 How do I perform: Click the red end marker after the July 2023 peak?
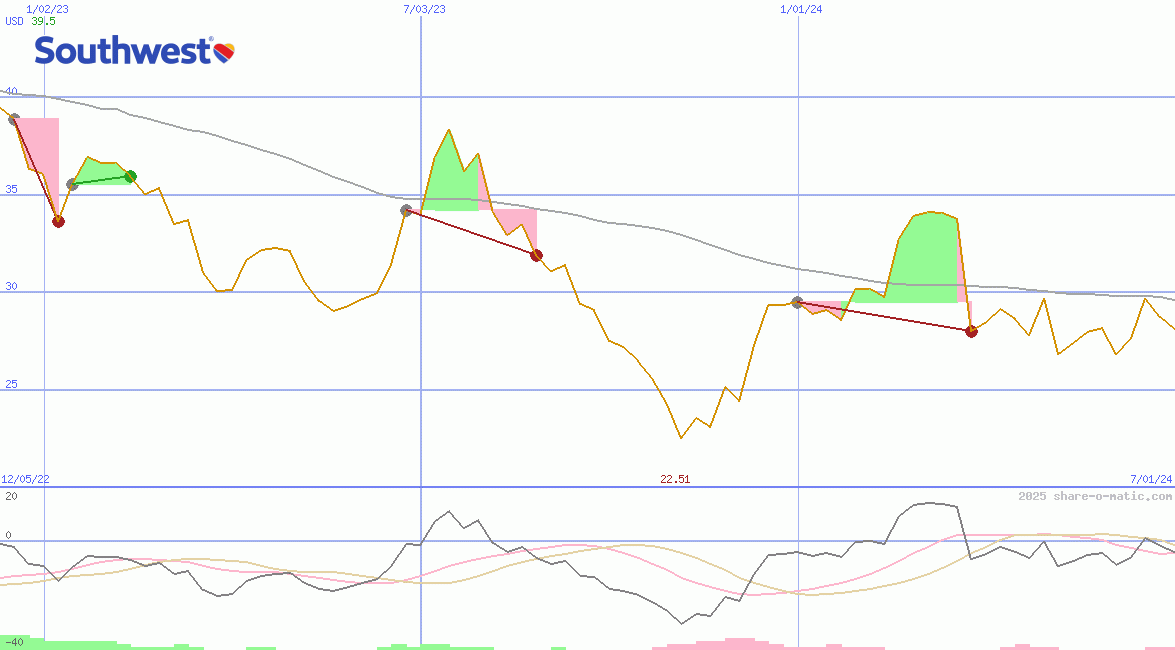click(x=536, y=255)
